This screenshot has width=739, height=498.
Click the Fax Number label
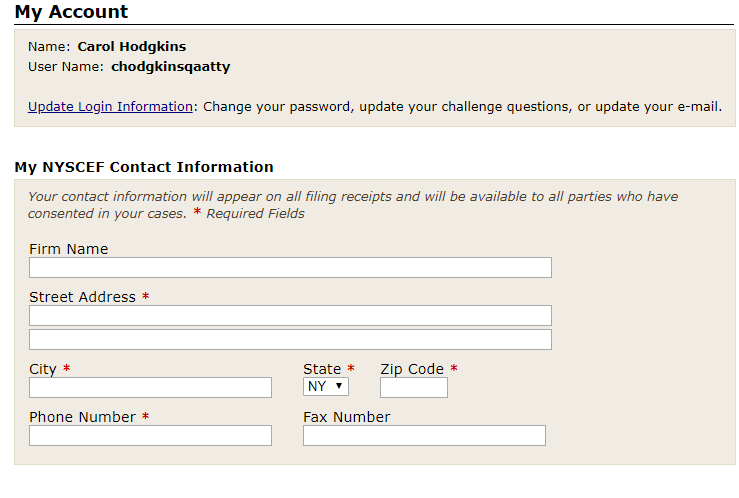tap(346, 417)
